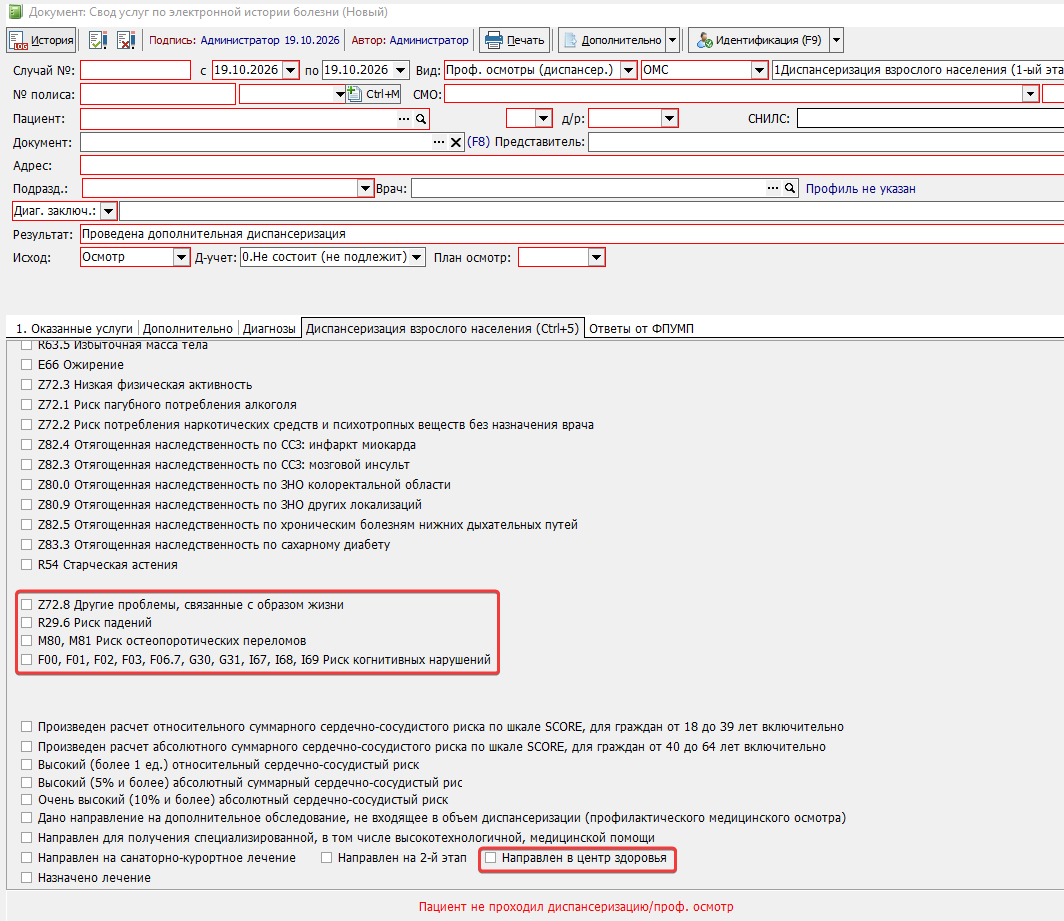Viewport: 1064px width, 921px height.
Task: Expand the Д-учет dropdown
Action: 417,257
